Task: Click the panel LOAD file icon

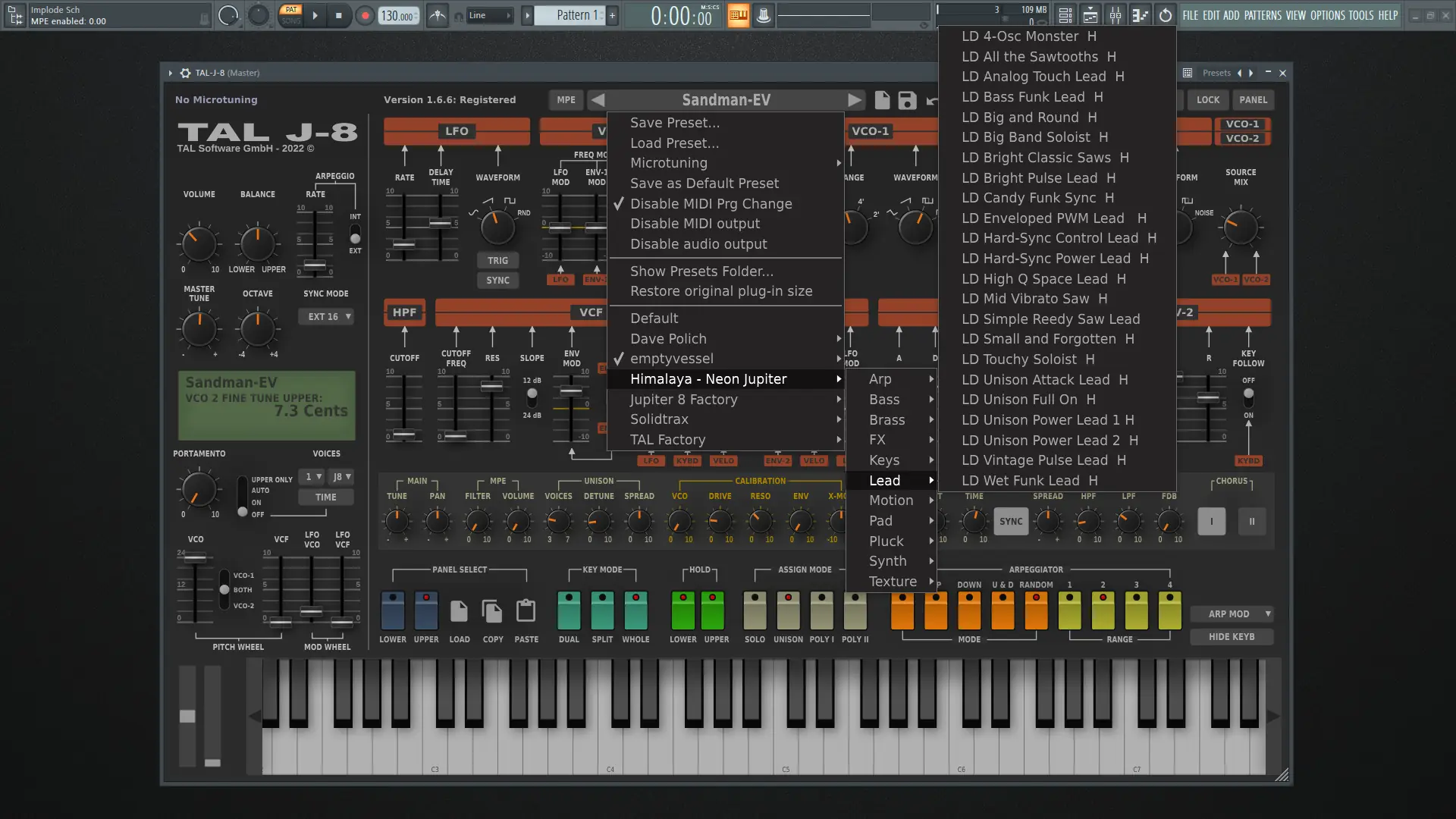Action: pyautogui.click(x=459, y=611)
